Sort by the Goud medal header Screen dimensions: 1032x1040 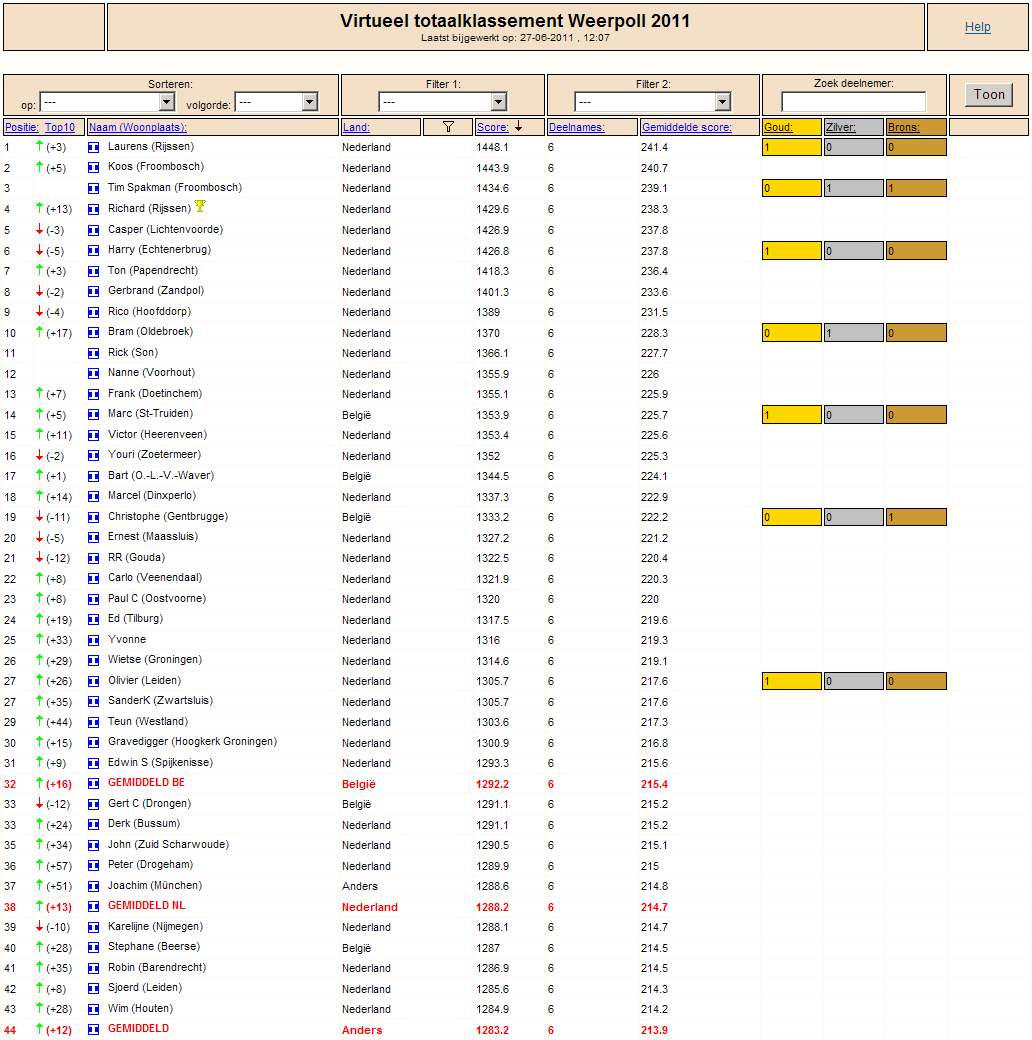[x=778, y=127]
